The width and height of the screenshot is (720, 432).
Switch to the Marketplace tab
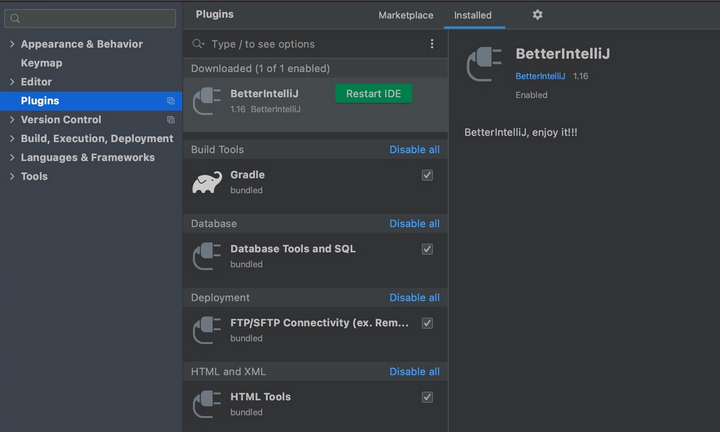tap(405, 15)
